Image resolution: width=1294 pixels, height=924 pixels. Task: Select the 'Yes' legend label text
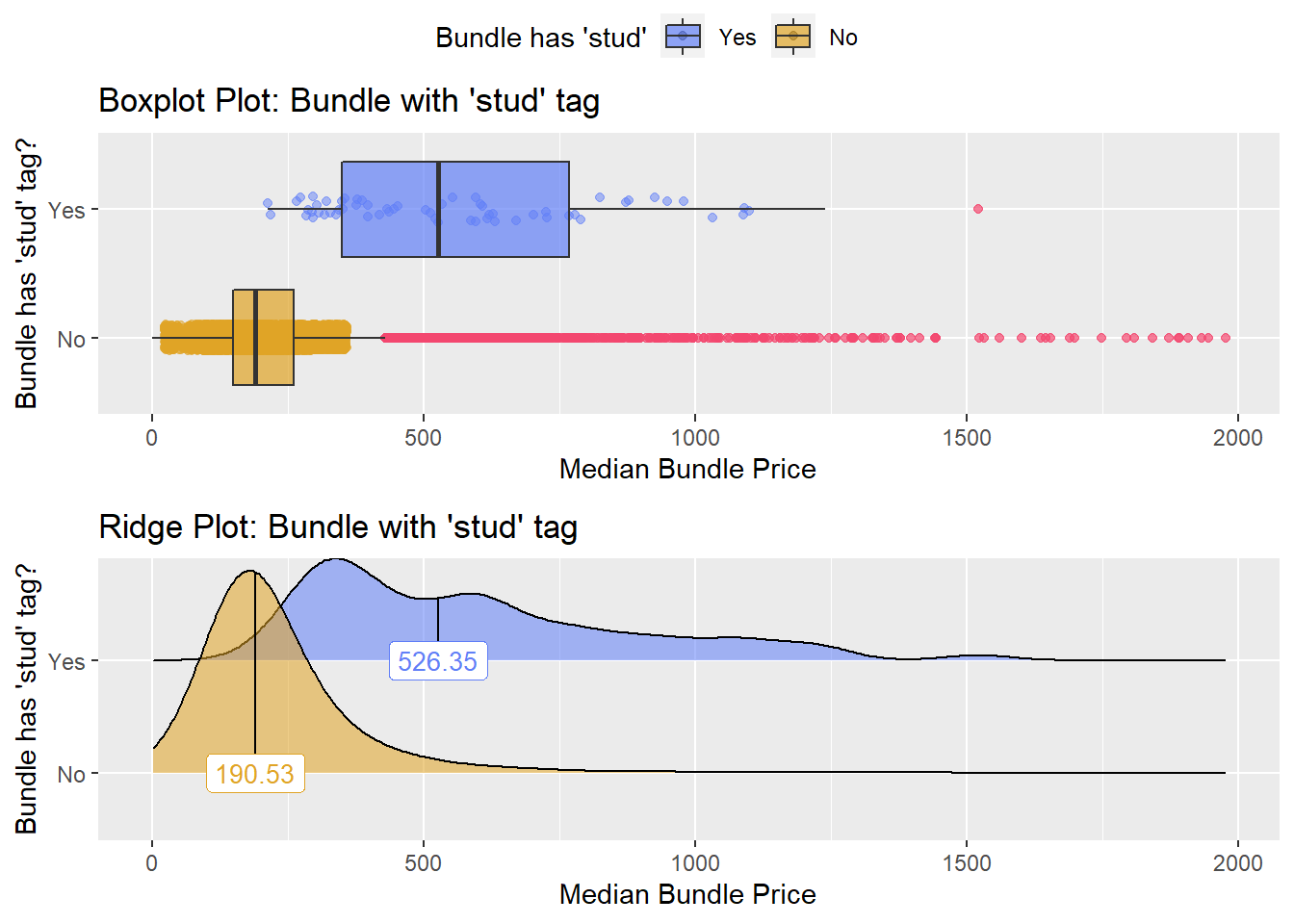click(x=738, y=38)
